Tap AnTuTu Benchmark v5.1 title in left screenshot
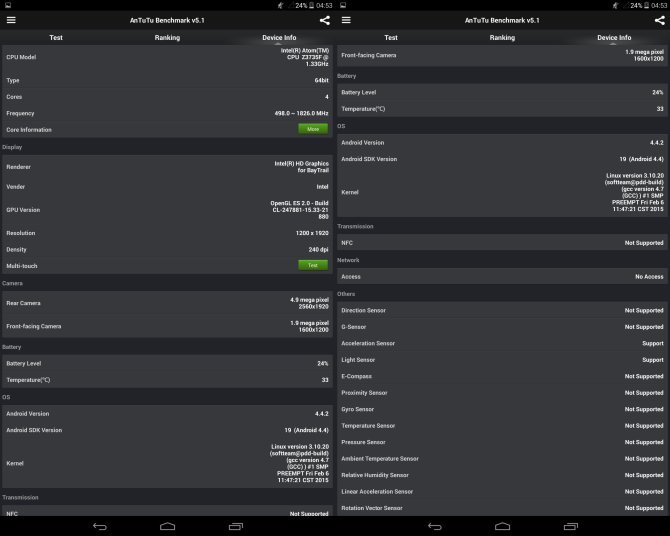Screen dimensions: 670x536 tap(167, 20)
